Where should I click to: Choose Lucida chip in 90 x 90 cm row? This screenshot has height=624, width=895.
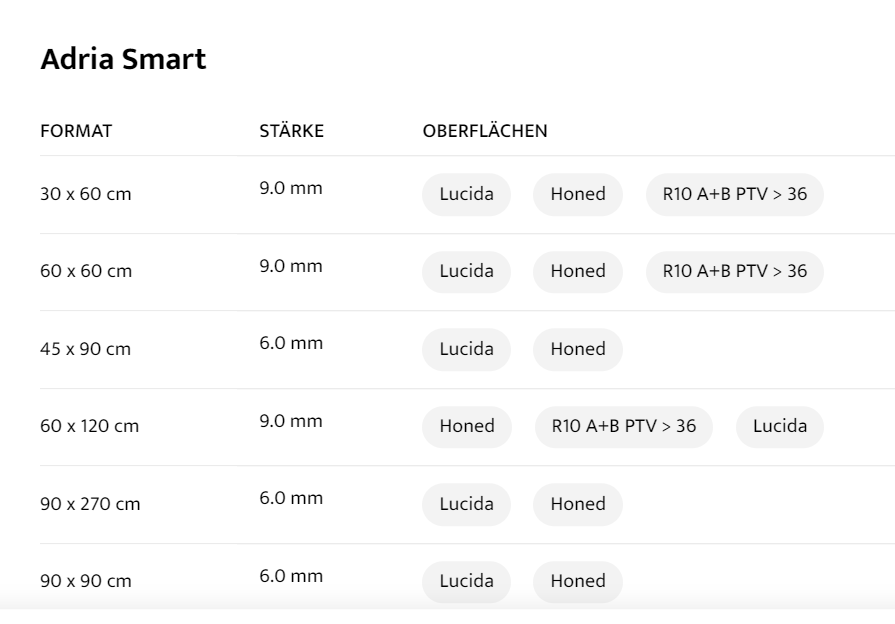466,581
